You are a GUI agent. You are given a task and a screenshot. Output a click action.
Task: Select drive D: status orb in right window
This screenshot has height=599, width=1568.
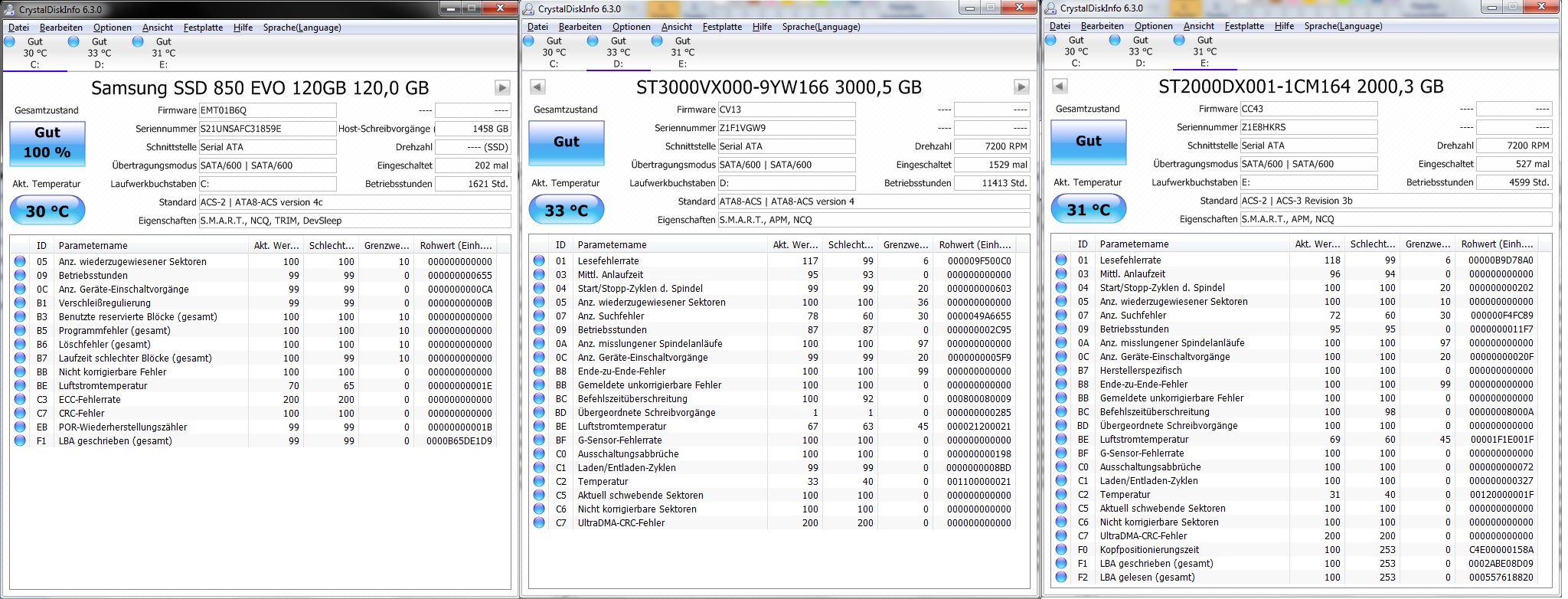[x=1115, y=40]
